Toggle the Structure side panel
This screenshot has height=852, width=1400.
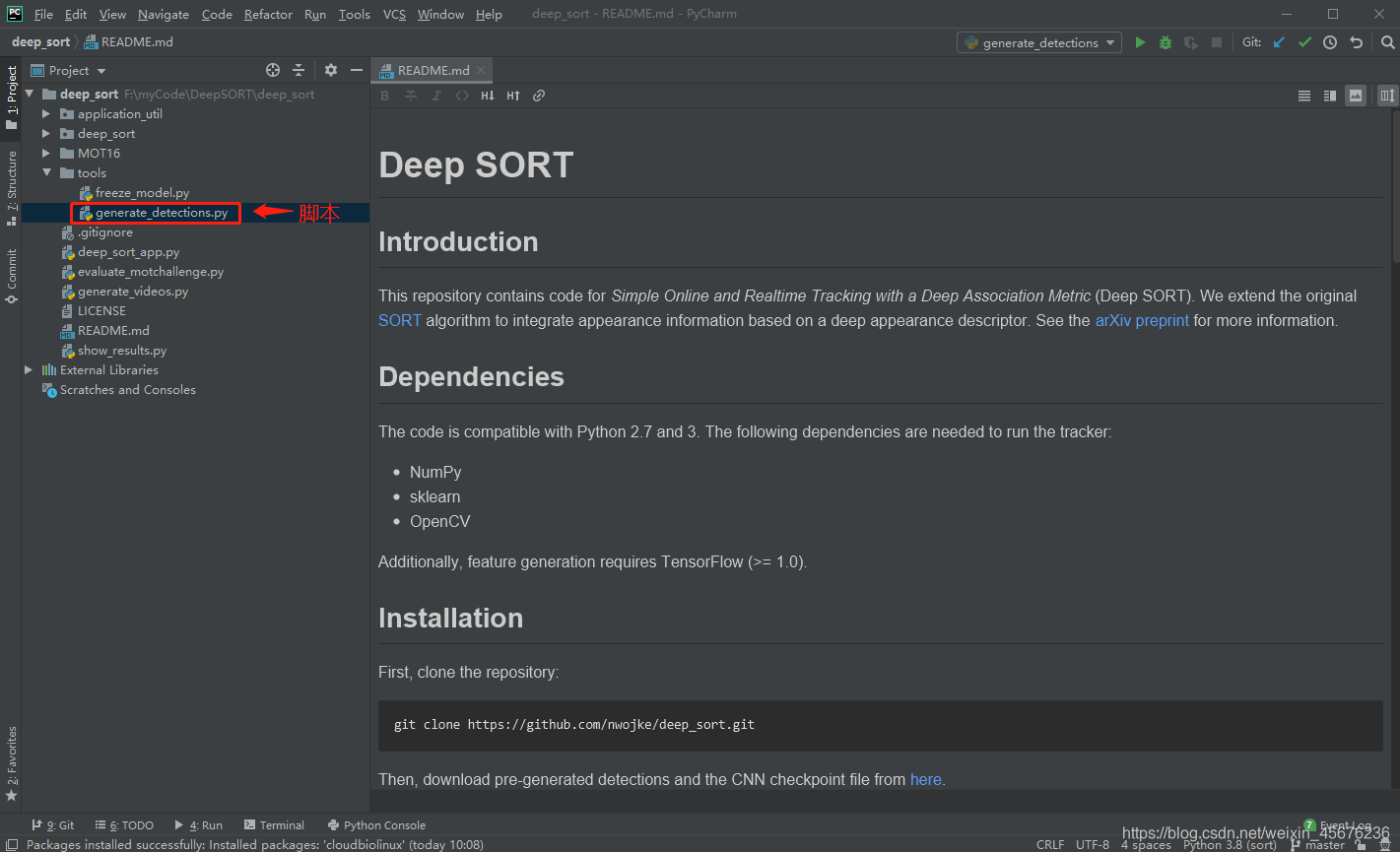point(12,188)
